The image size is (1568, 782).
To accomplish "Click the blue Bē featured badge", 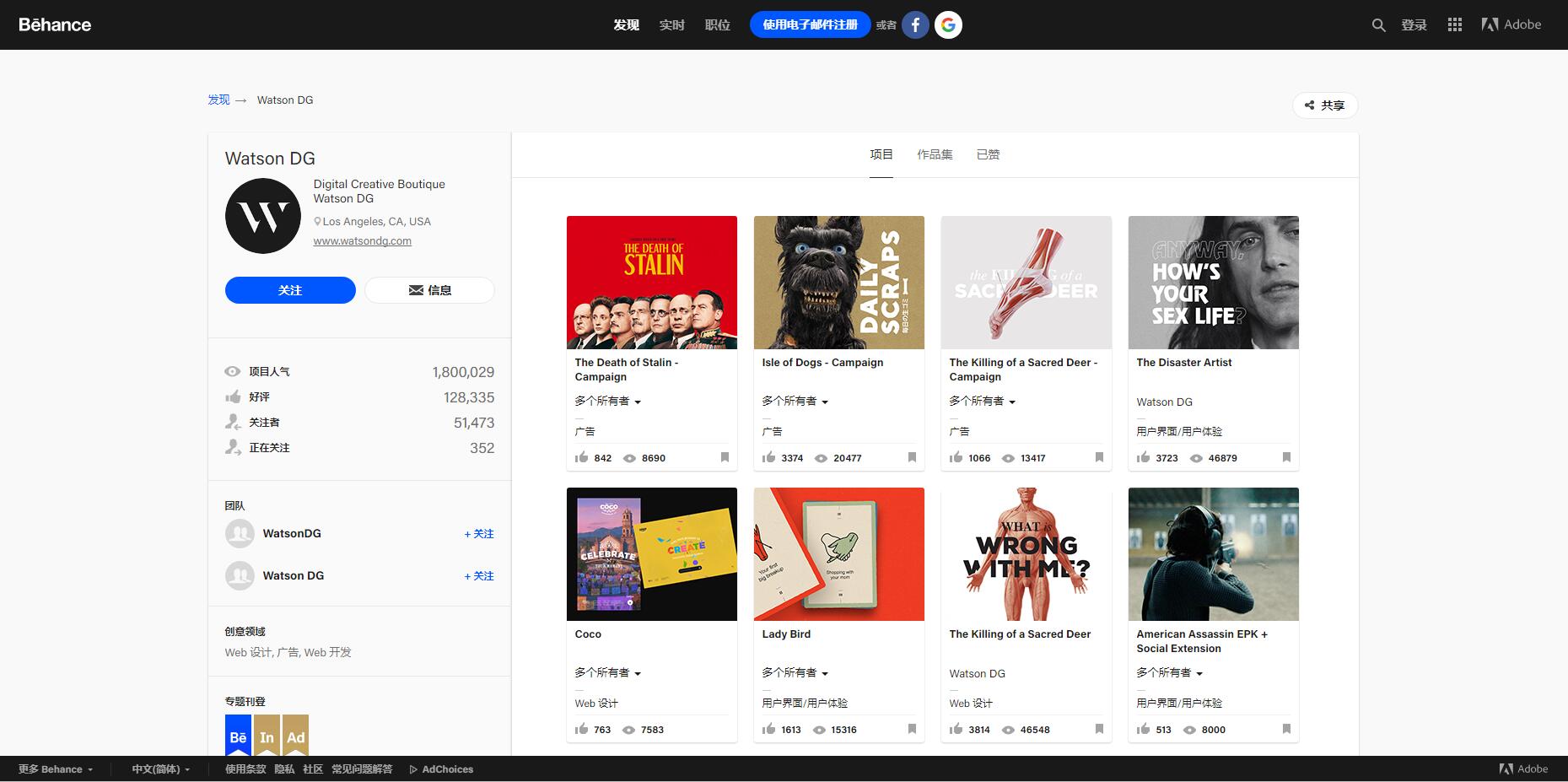I will tap(238, 736).
